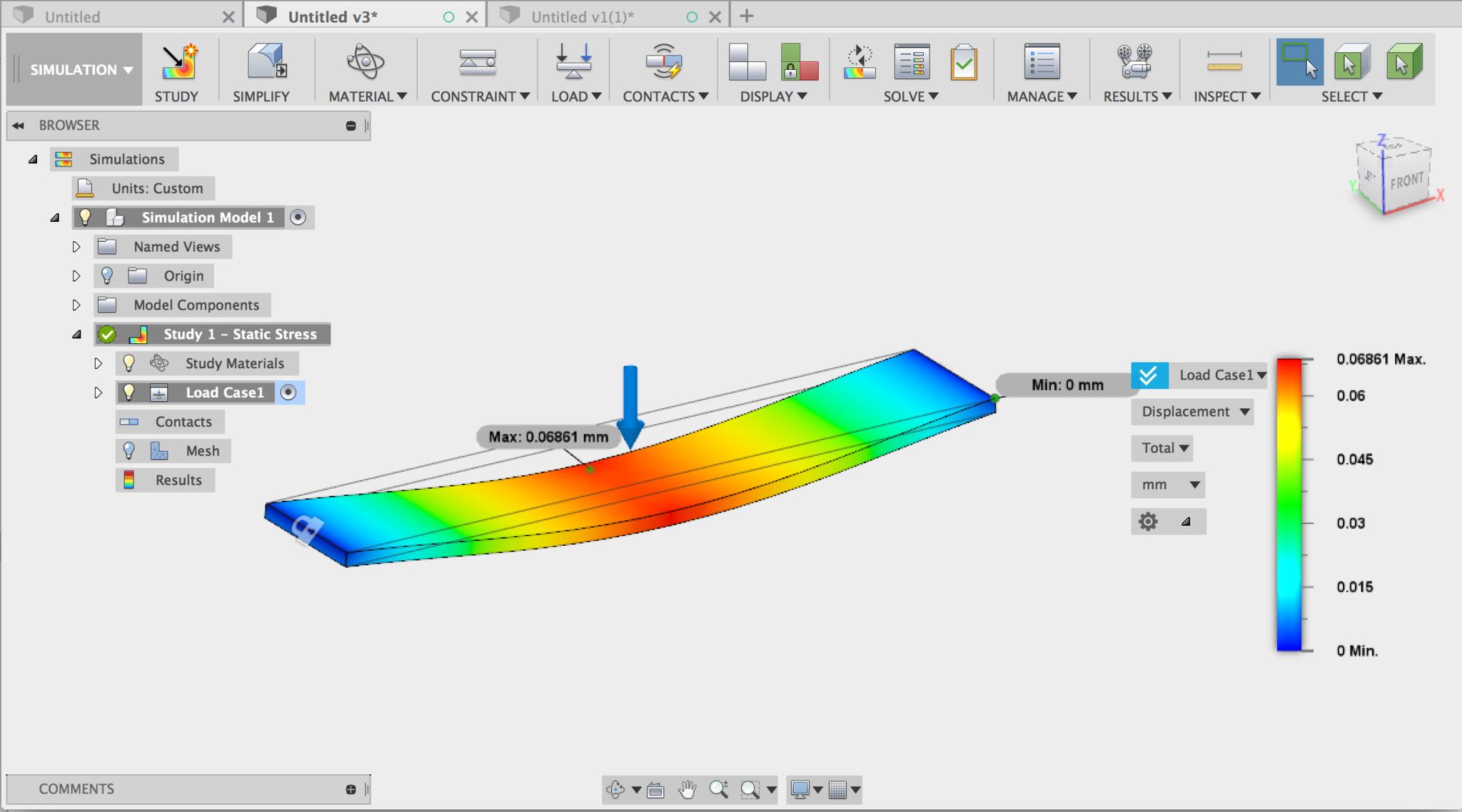This screenshot has height=812, width=1462.
Task: Click the Results item in browser
Action: 178,480
